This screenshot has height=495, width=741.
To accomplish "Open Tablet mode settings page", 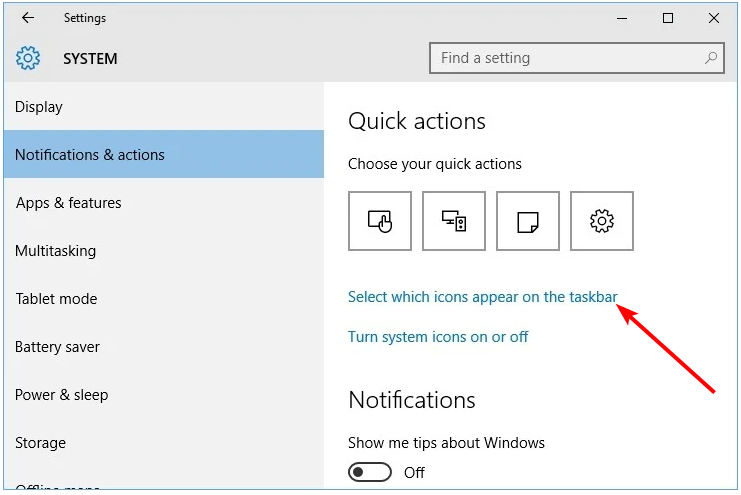I will (56, 299).
